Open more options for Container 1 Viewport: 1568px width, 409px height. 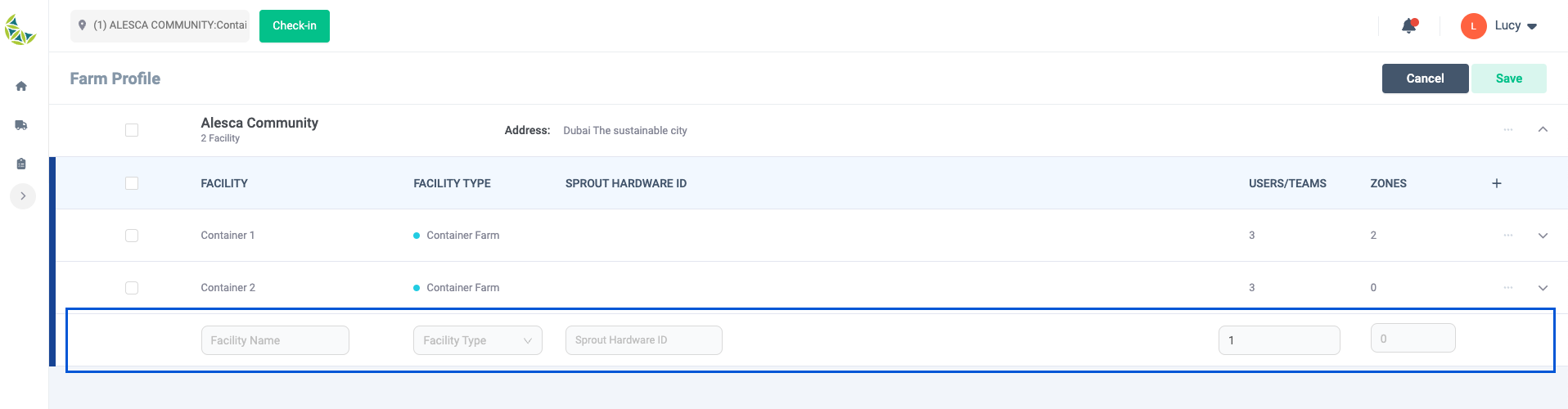tap(1508, 236)
